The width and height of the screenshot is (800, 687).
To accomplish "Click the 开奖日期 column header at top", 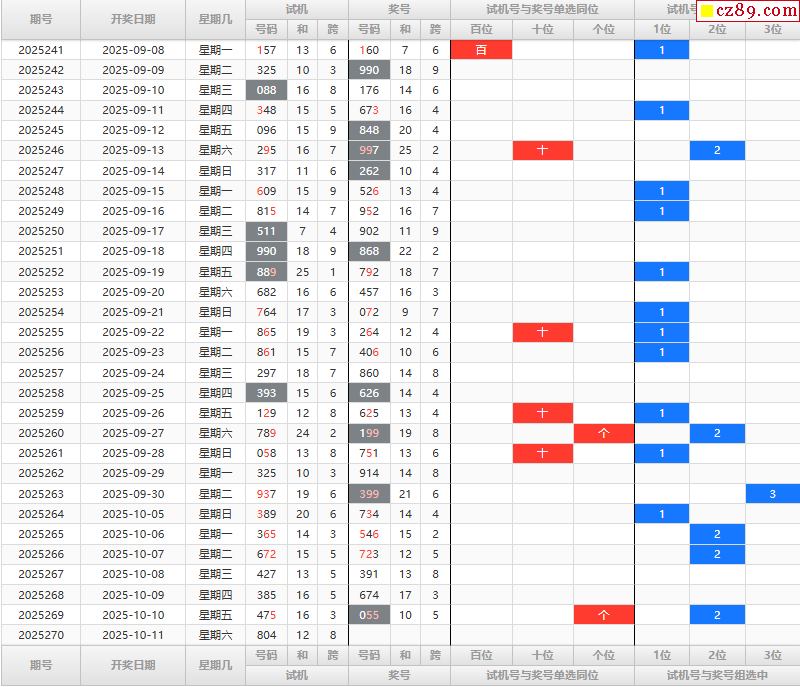I will [x=133, y=19].
